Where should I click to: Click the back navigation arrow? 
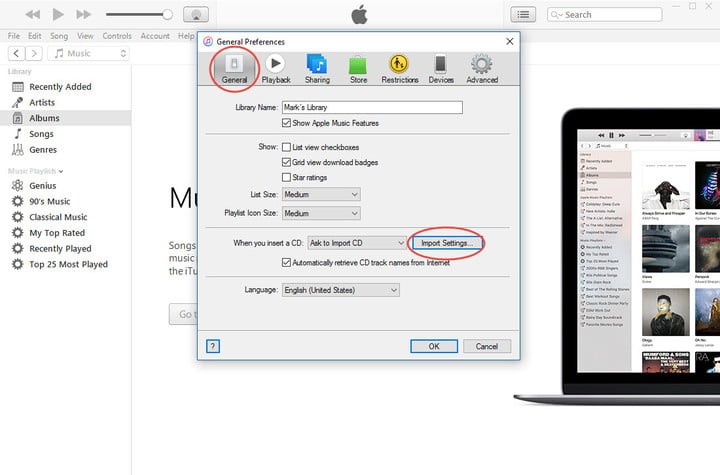tap(17, 53)
